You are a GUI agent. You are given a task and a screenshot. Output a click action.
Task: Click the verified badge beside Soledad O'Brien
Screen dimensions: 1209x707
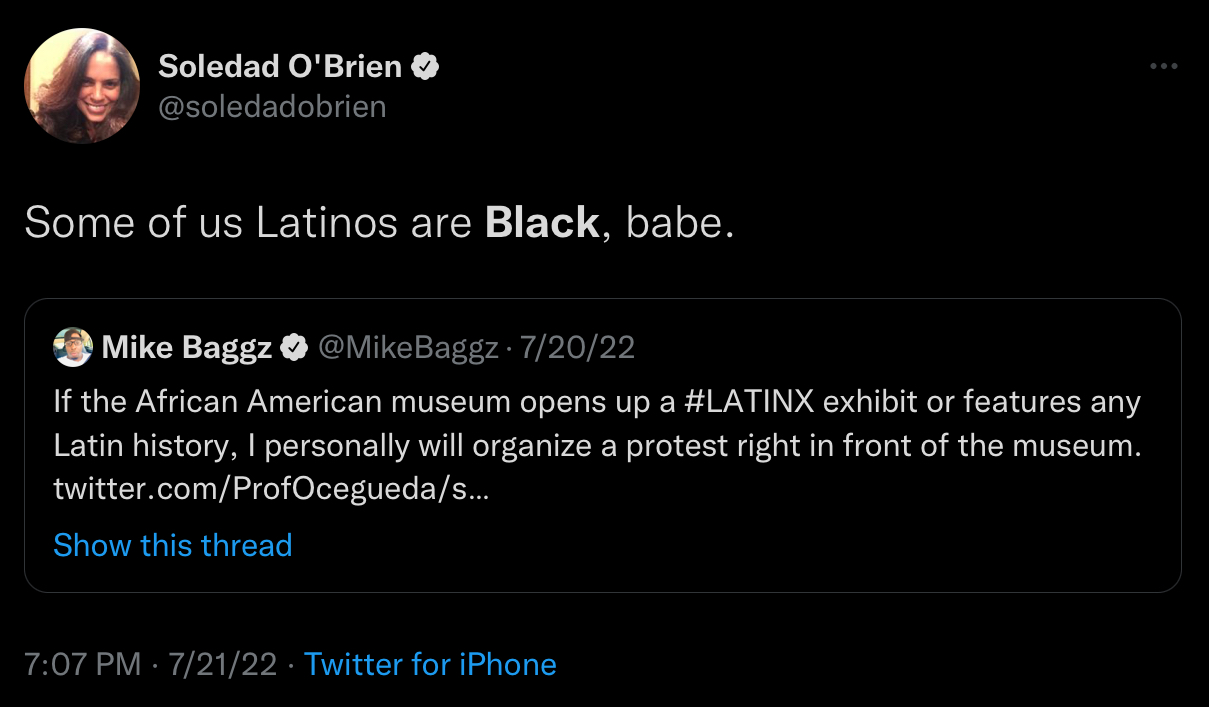(x=426, y=67)
